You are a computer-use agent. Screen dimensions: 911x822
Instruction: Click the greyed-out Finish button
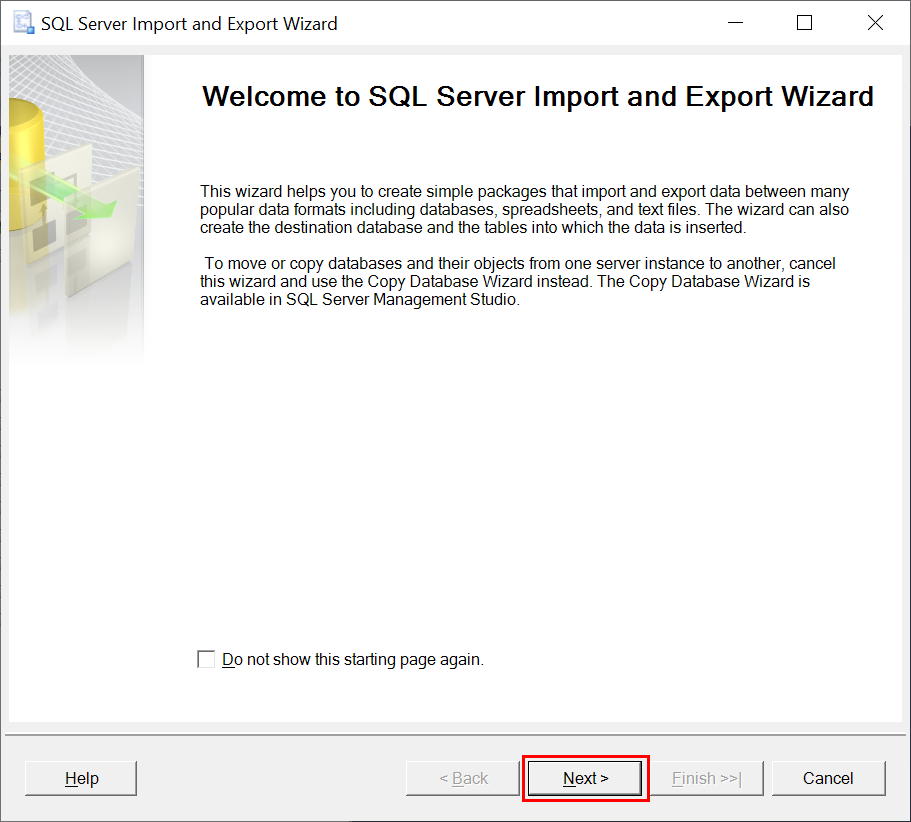[706, 778]
